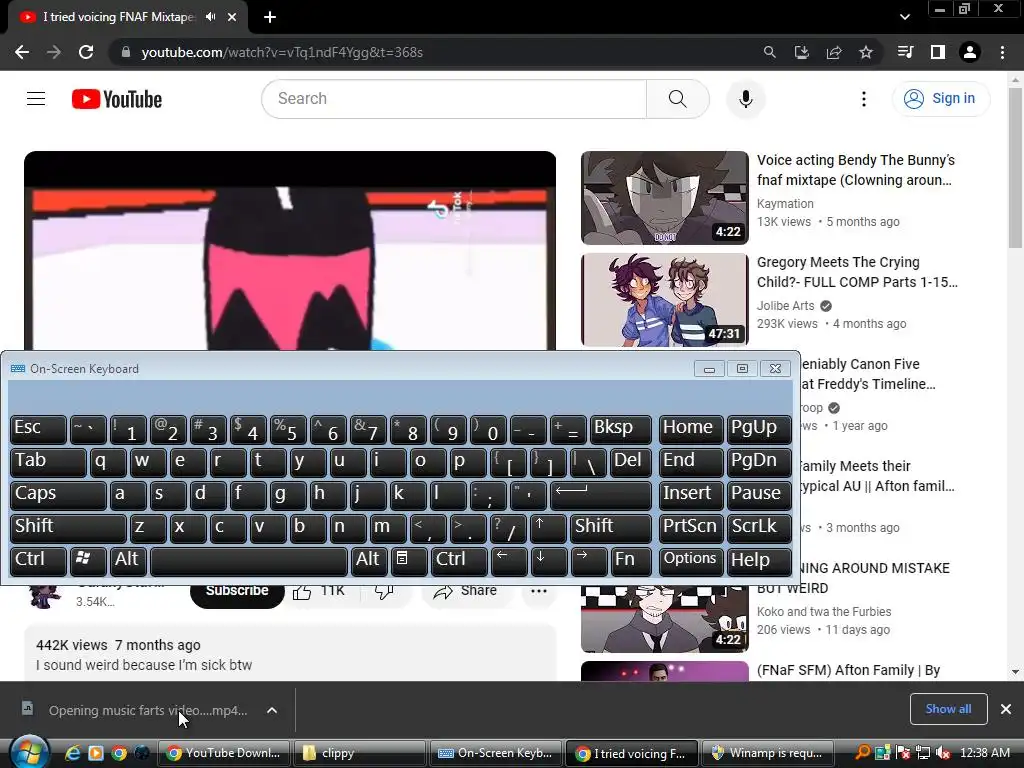Click the menu key on On-Screen Keyboard
Viewport: 1024px width, 768px height.
point(409,561)
